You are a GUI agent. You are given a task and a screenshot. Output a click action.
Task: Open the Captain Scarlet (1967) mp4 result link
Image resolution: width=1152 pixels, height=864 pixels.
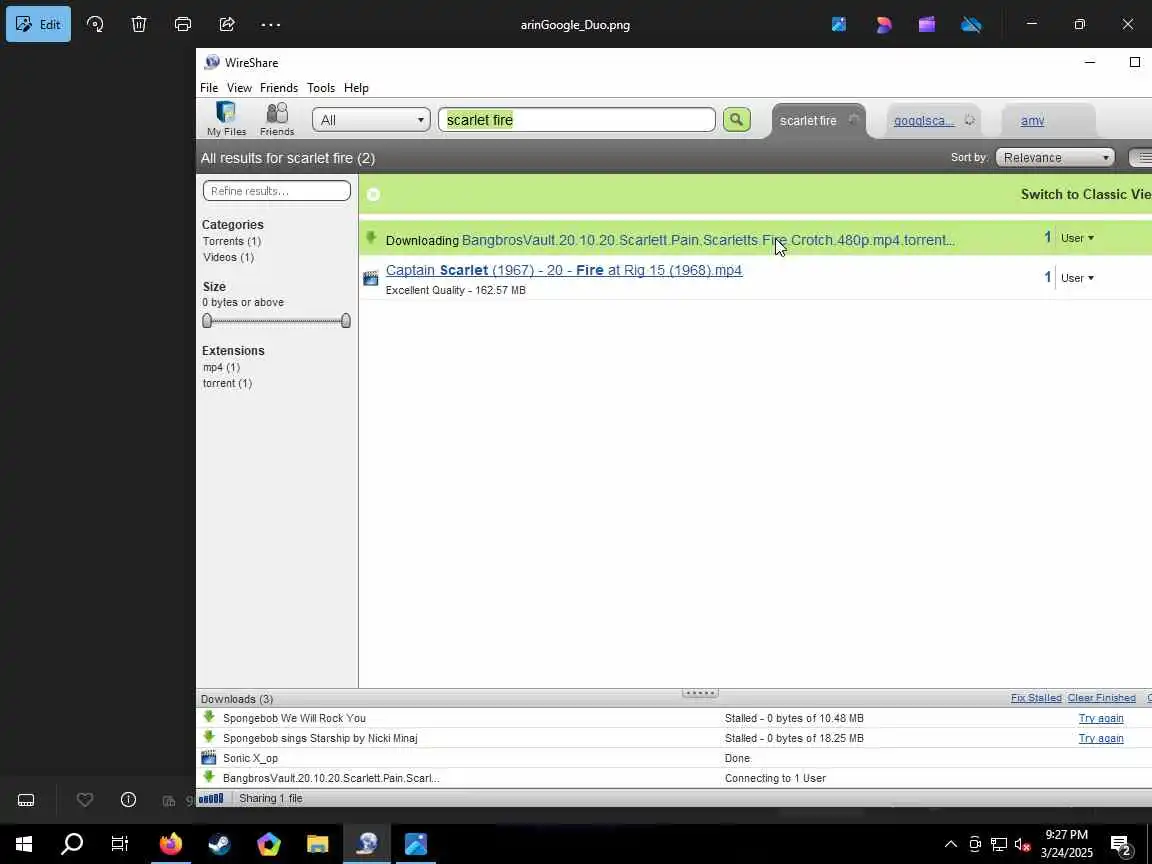564,270
